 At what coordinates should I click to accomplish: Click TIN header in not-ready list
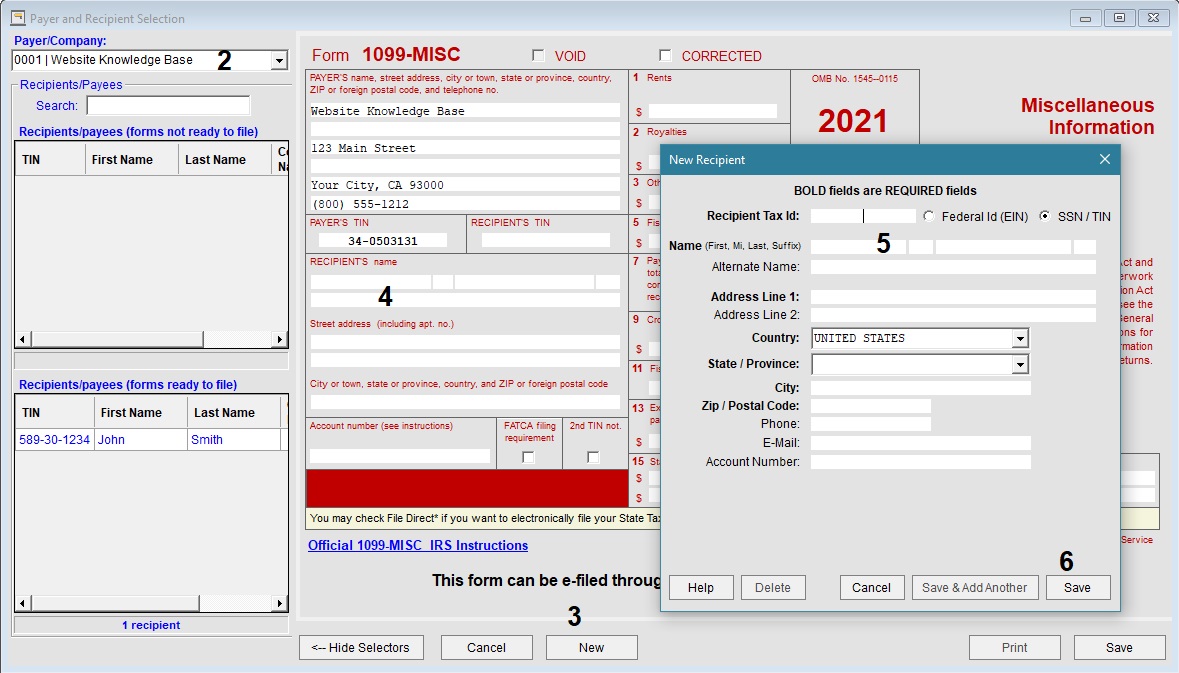(x=50, y=159)
